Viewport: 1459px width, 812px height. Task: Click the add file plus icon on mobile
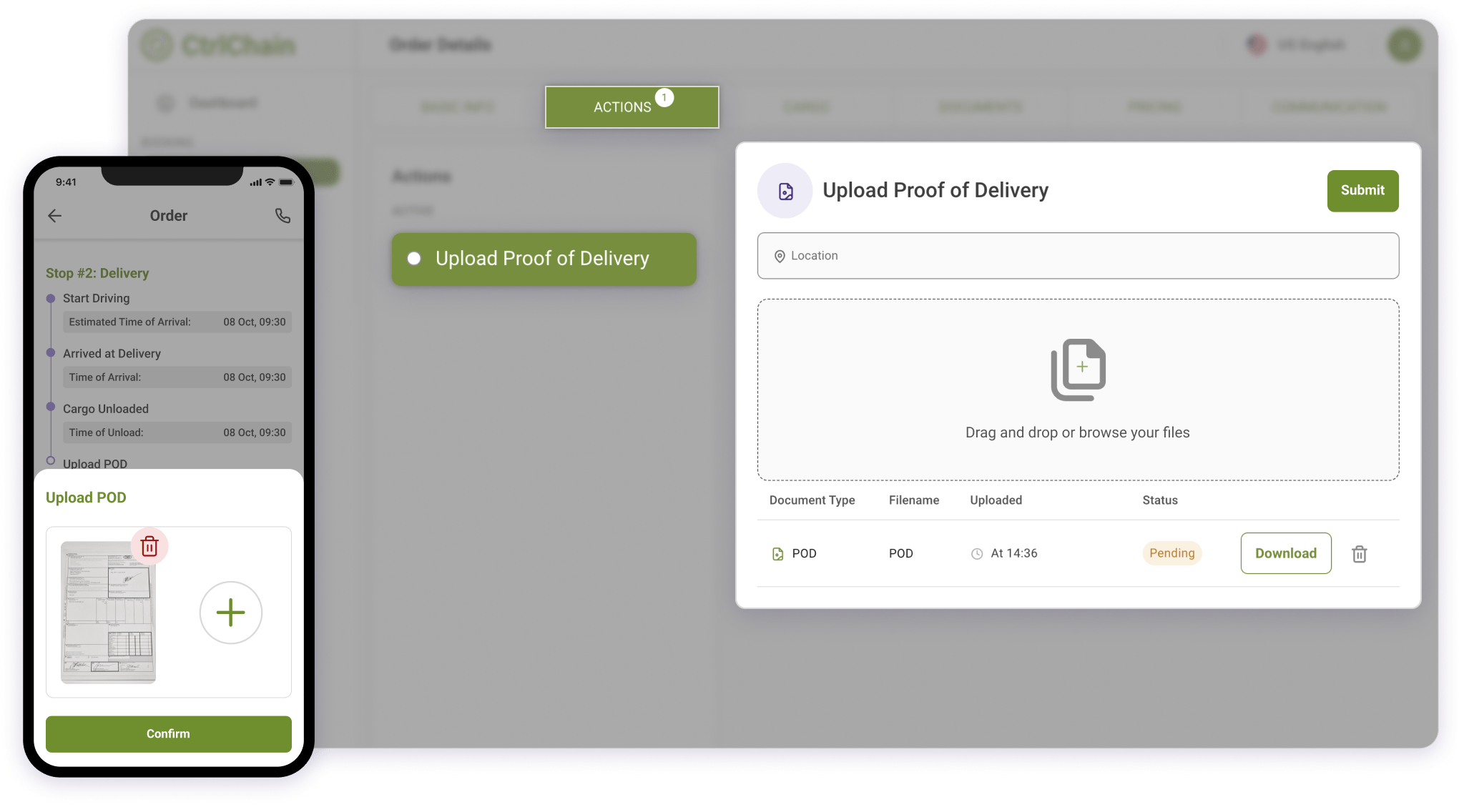(x=231, y=613)
